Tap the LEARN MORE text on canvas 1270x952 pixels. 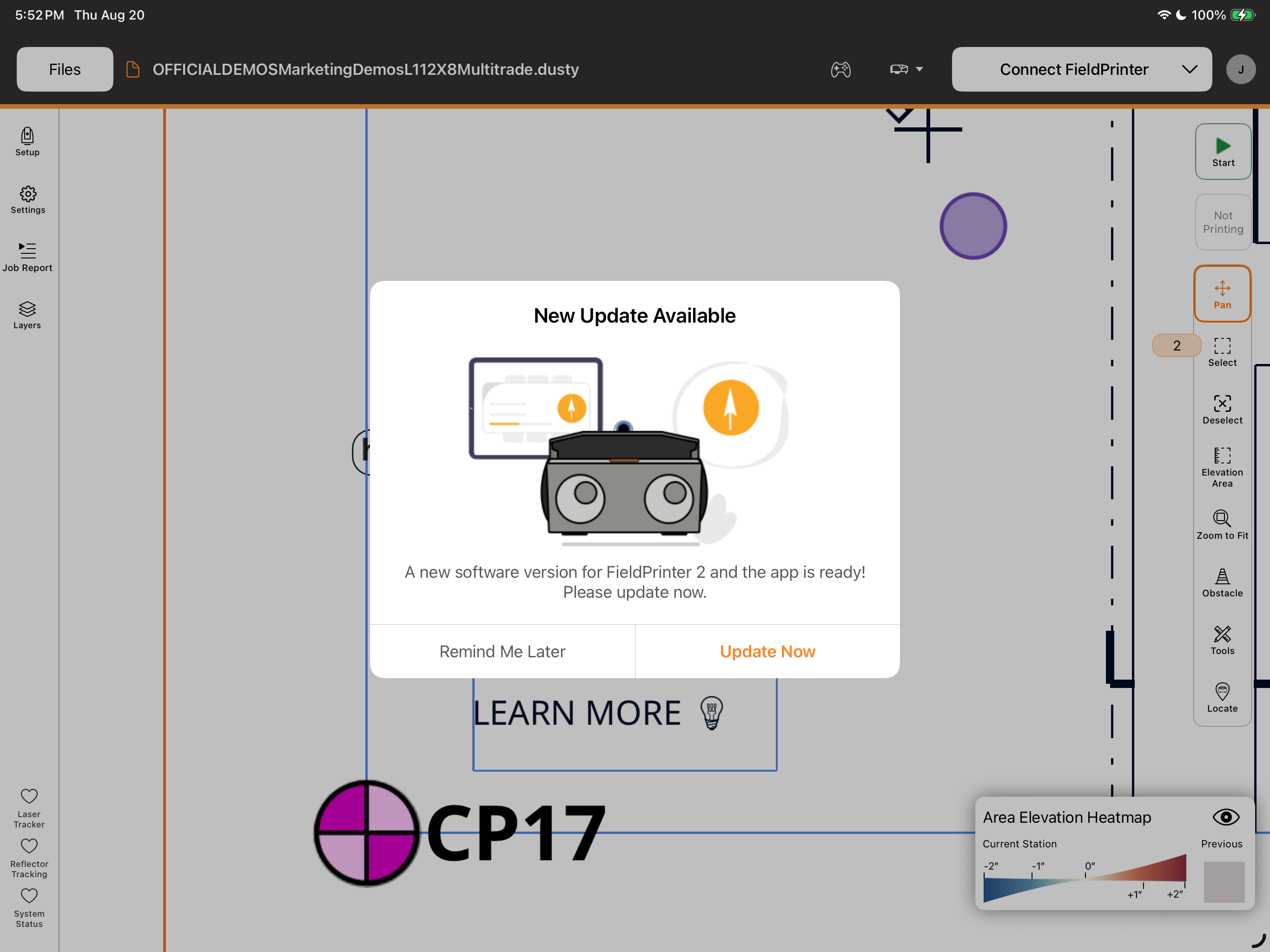pyautogui.click(x=576, y=713)
